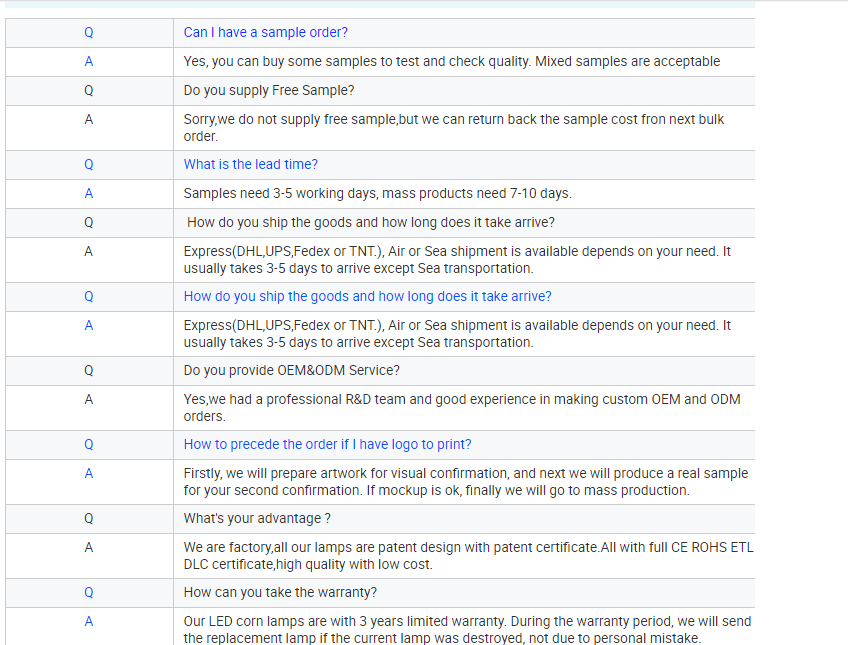Select the 'What's your advantage ?' question
The image size is (848, 645).
[257, 518]
